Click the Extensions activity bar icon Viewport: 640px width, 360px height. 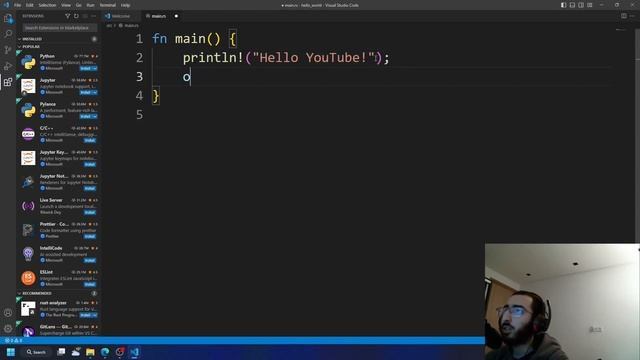point(8,82)
